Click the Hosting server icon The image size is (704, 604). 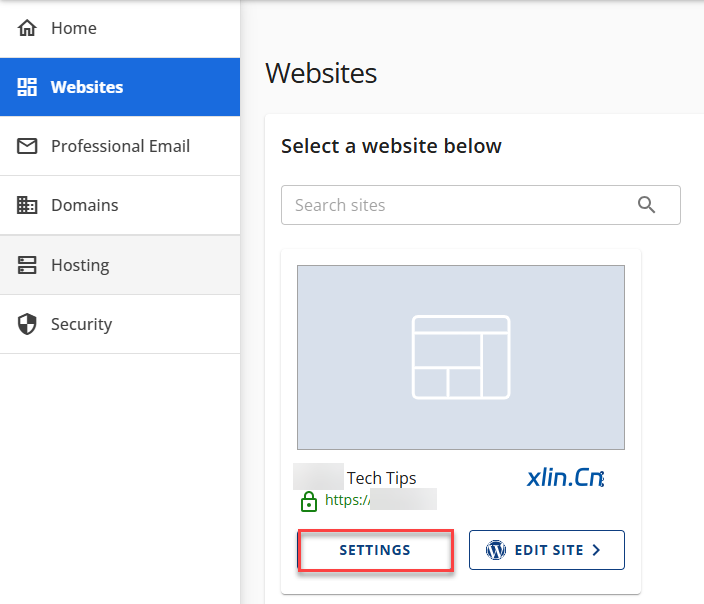coord(28,265)
